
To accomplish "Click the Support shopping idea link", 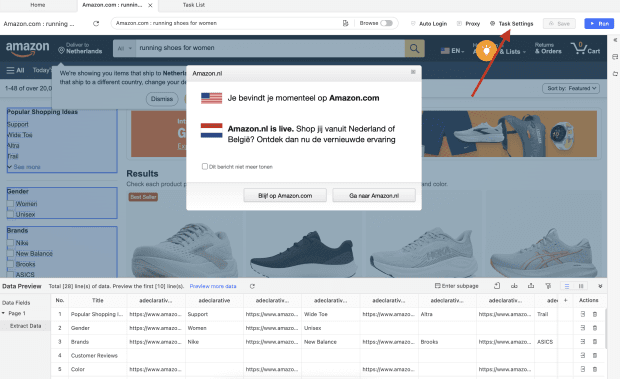I will coord(18,124).
